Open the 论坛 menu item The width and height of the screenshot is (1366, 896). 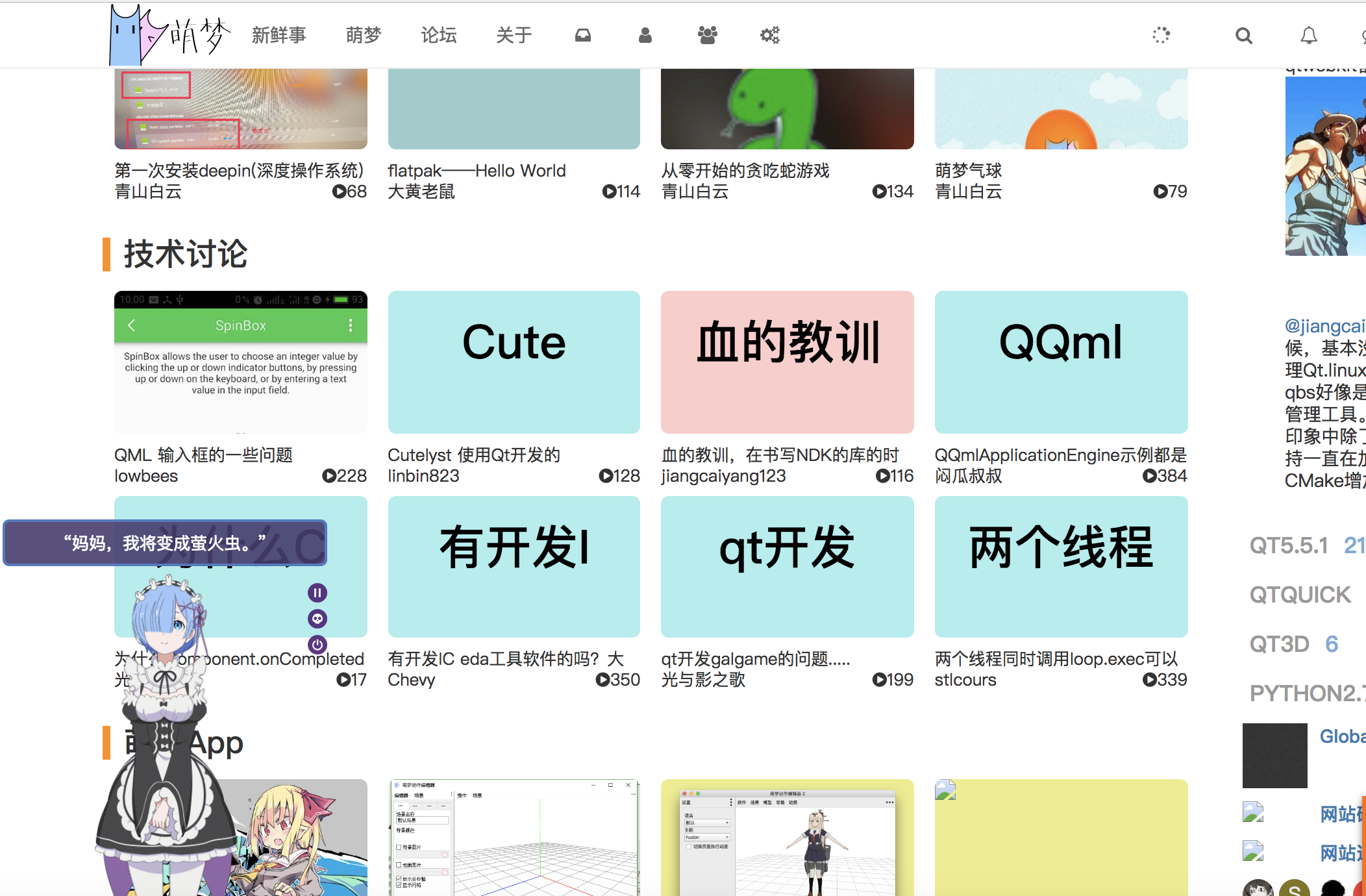coord(438,35)
